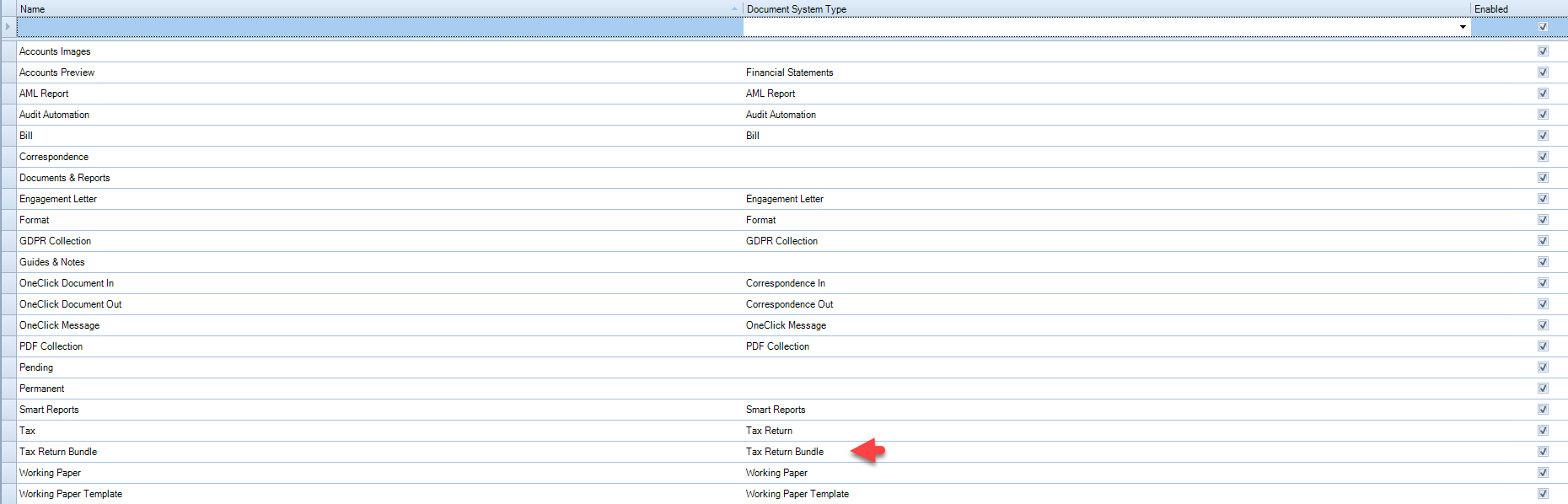This screenshot has height=504, width=1568.
Task: Select the Correspondence Out system type cell
Action: [x=1107, y=304]
